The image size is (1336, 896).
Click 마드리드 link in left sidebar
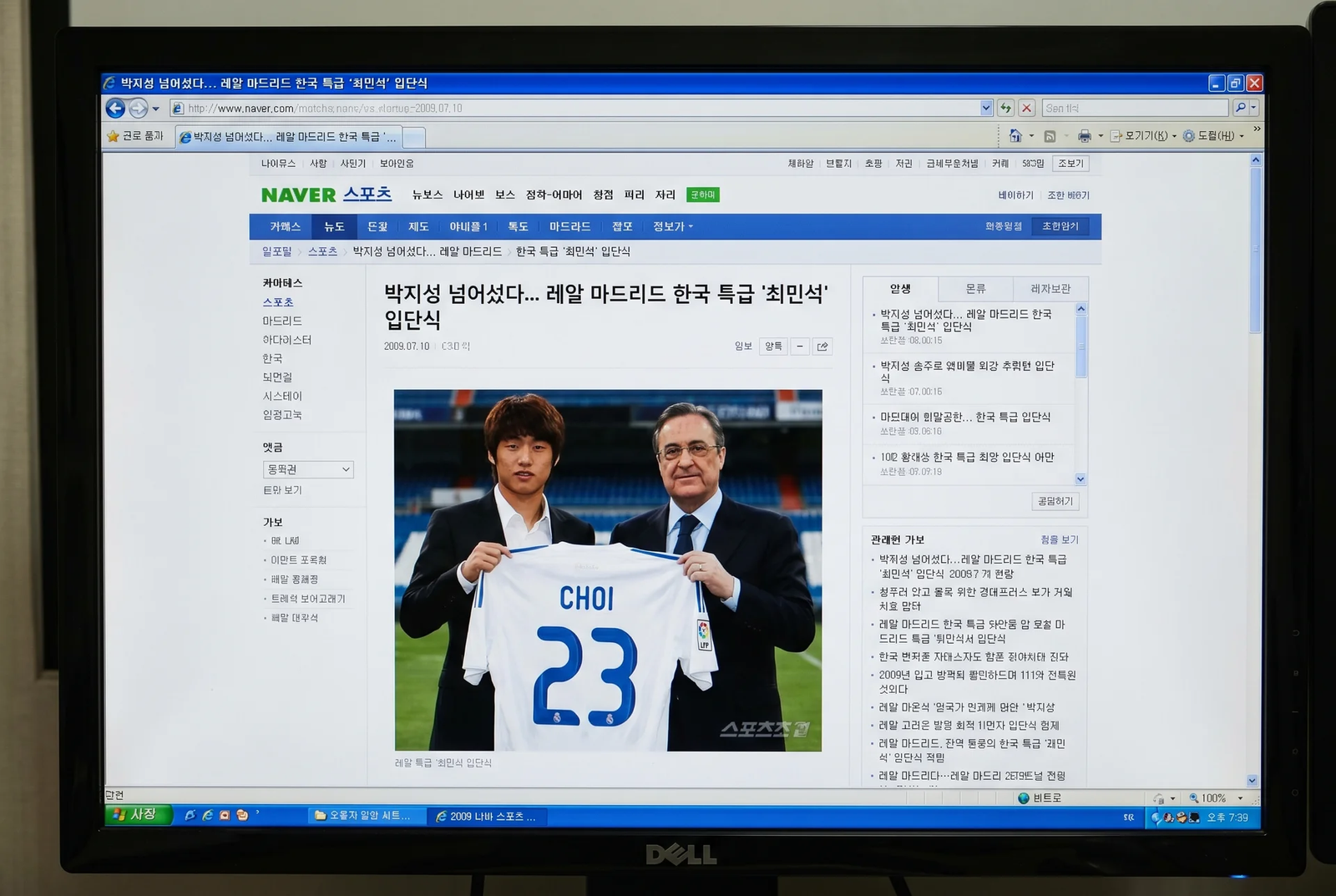point(282,321)
